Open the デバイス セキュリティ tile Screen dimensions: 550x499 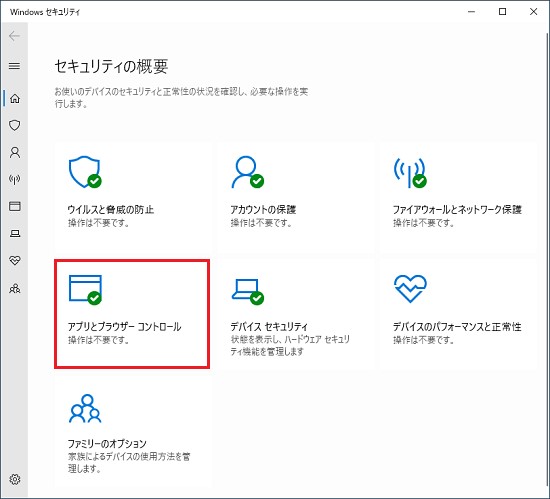click(295, 314)
